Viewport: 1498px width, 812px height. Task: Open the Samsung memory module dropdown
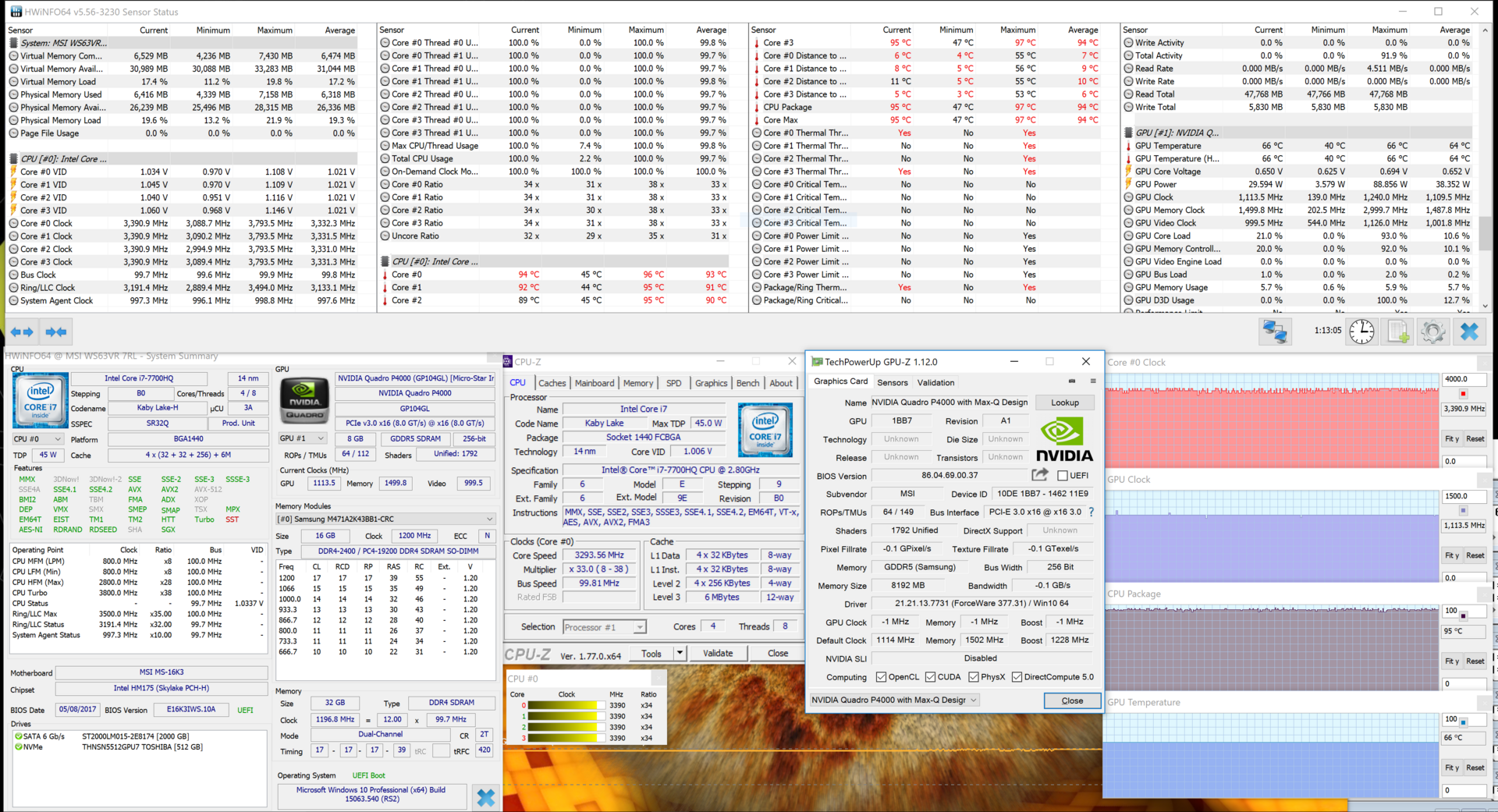385,519
